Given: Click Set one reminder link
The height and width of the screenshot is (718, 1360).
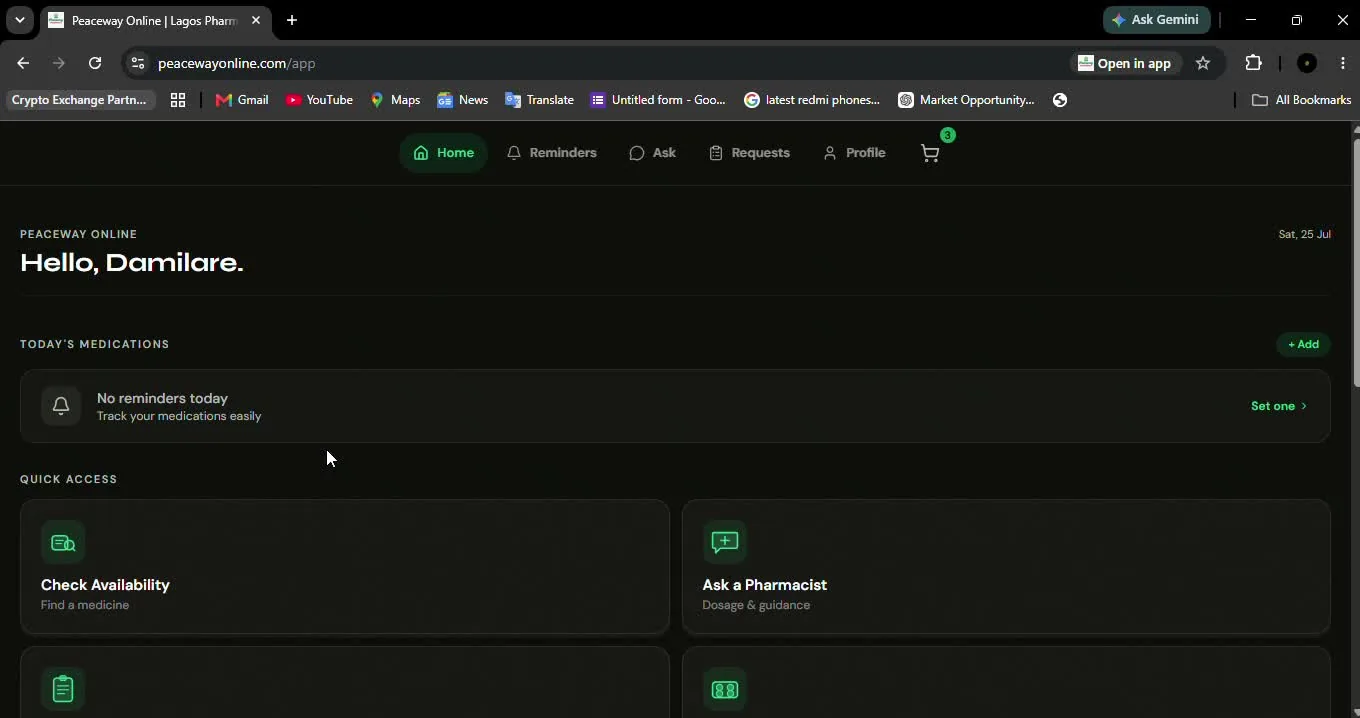Looking at the screenshot, I should click(1279, 406).
